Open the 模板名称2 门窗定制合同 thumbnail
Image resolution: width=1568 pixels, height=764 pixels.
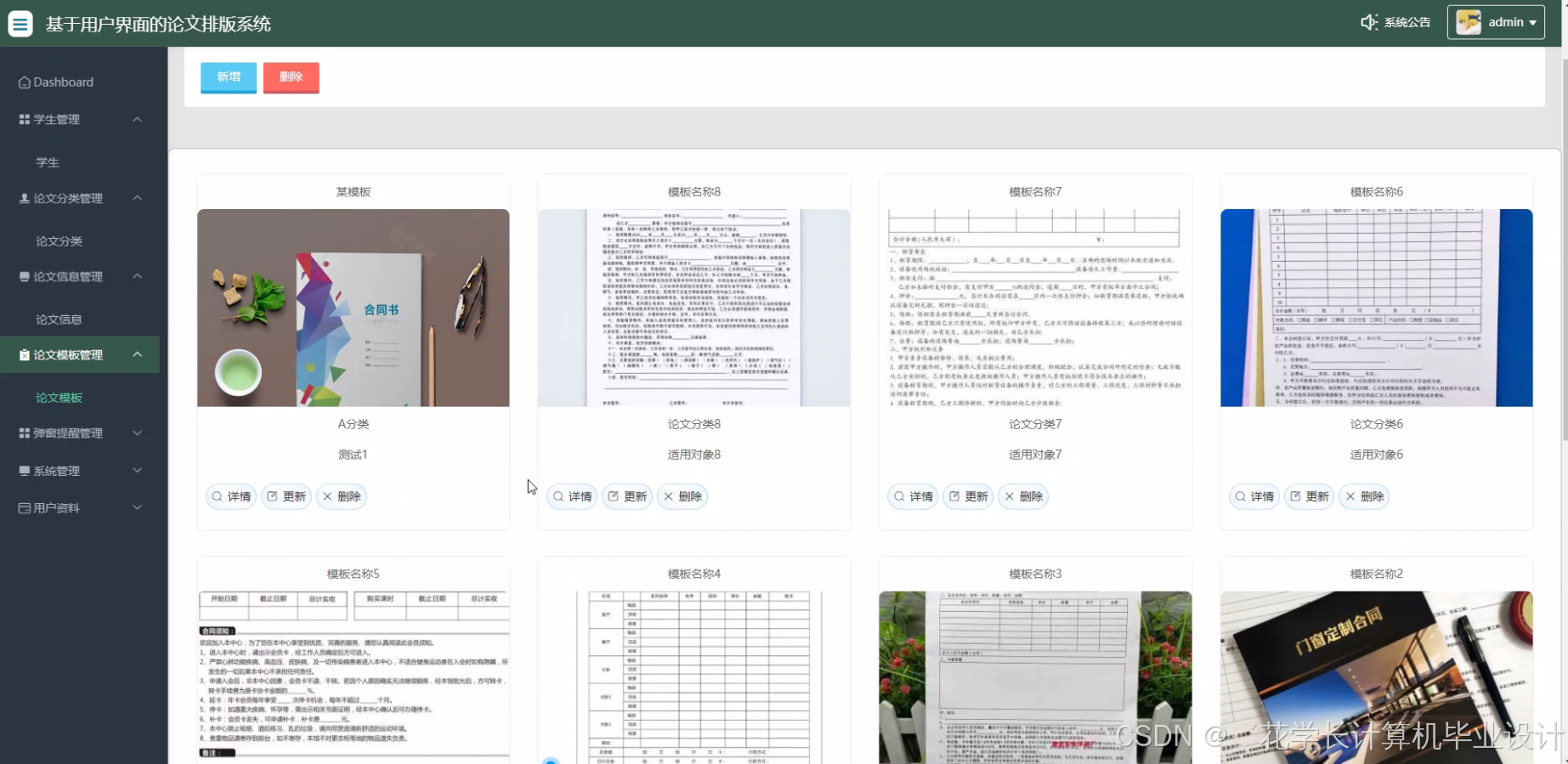[x=1377, y=677]
